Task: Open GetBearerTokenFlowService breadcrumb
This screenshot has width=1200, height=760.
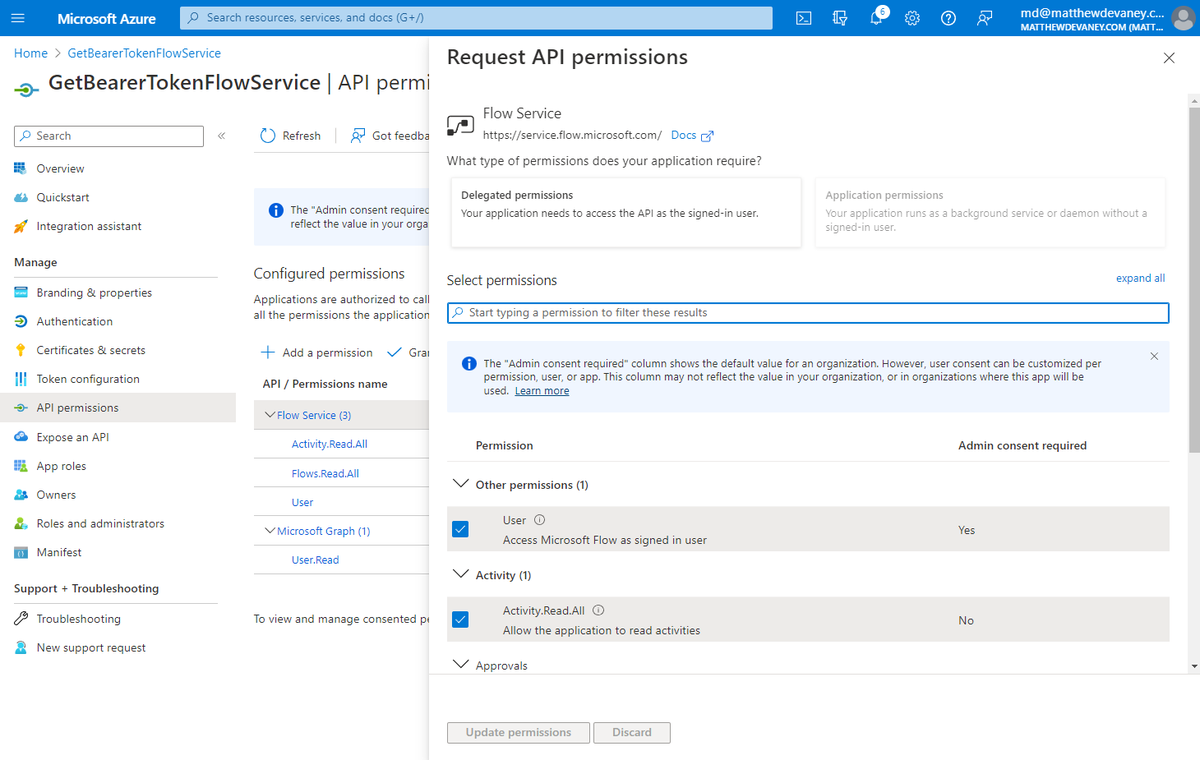Action: (144, 53)
